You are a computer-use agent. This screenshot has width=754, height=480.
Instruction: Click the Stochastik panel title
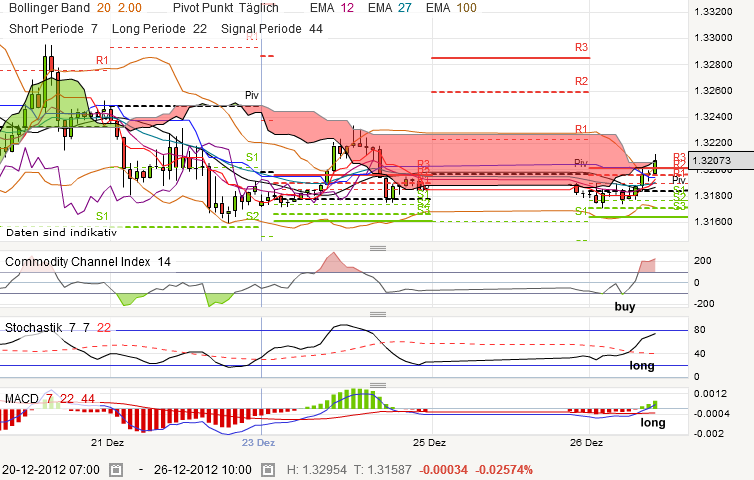click(x=33, y=328)
